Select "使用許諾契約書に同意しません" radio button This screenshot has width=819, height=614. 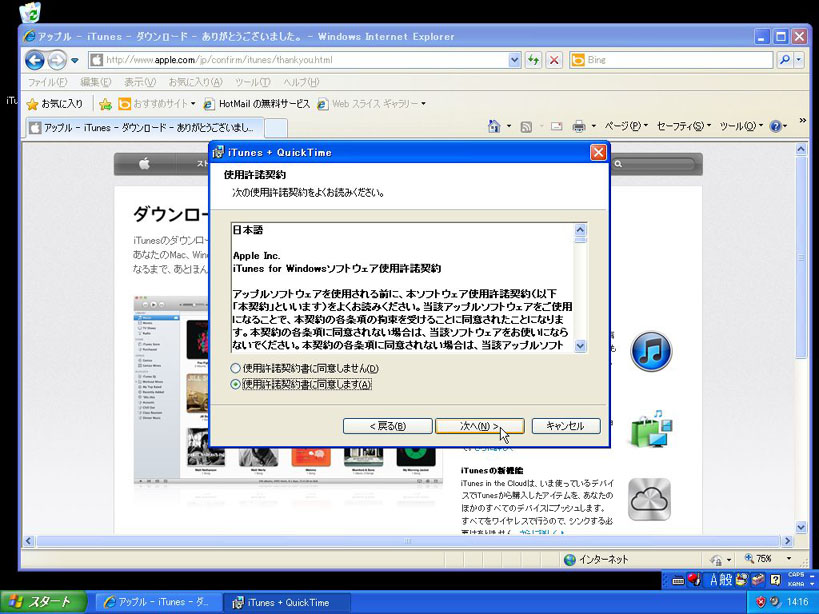click(236, 369)
